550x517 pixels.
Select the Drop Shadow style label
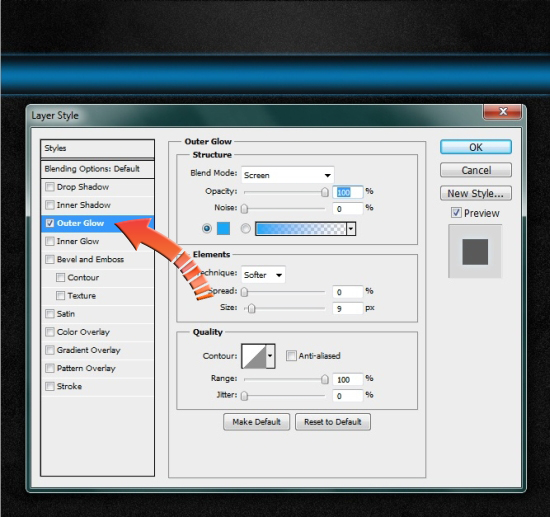(x=83, y=187)
